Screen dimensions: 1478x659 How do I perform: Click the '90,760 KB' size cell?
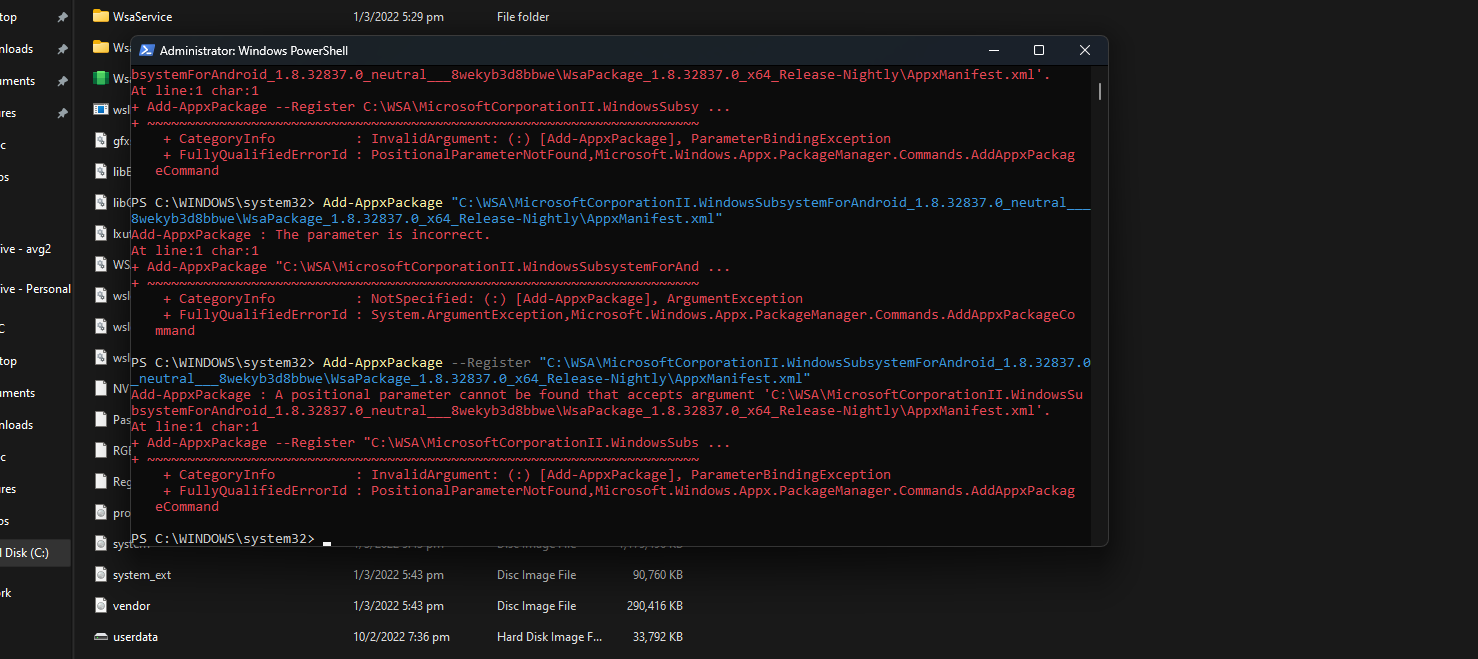[x=658, y=575]
